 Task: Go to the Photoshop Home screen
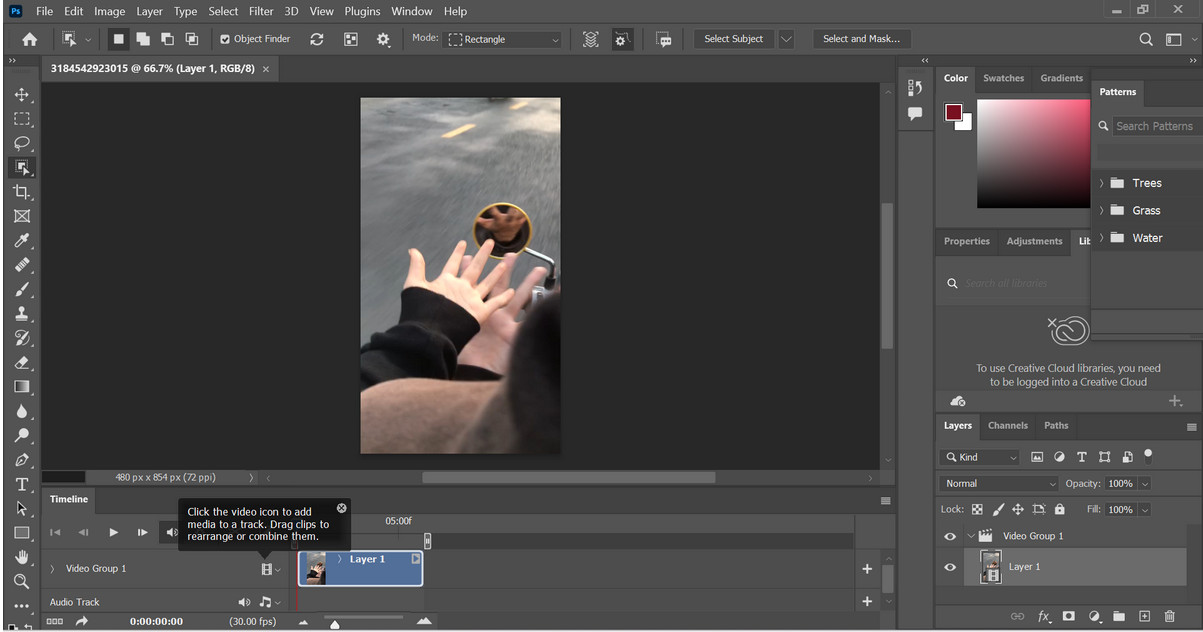29,39
